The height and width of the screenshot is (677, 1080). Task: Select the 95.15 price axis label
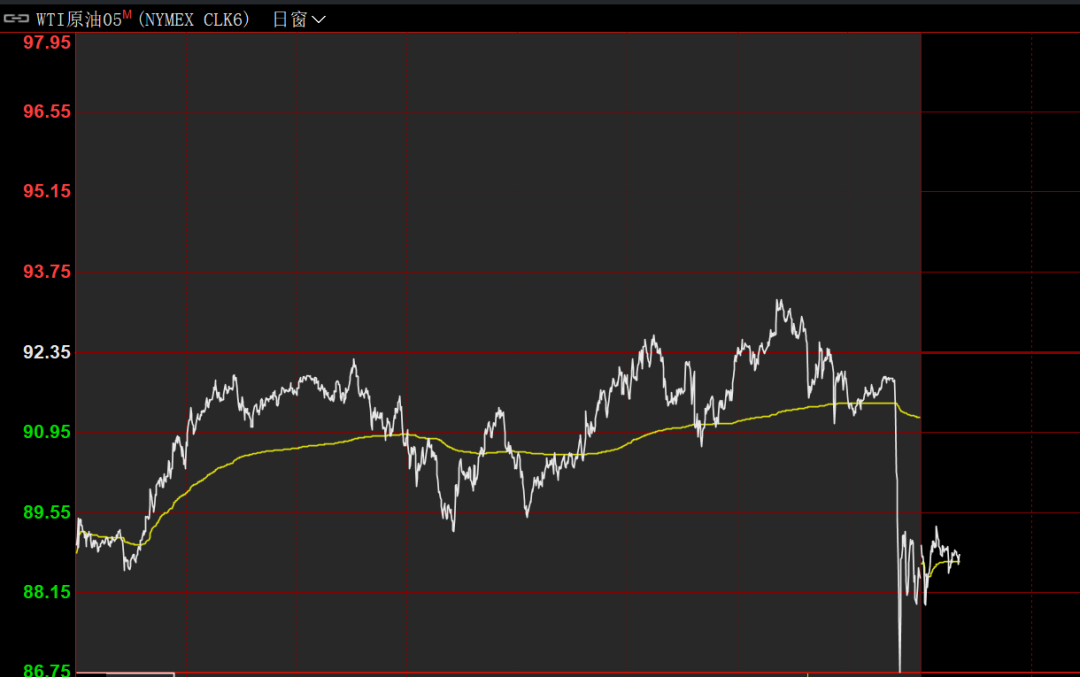47,191
